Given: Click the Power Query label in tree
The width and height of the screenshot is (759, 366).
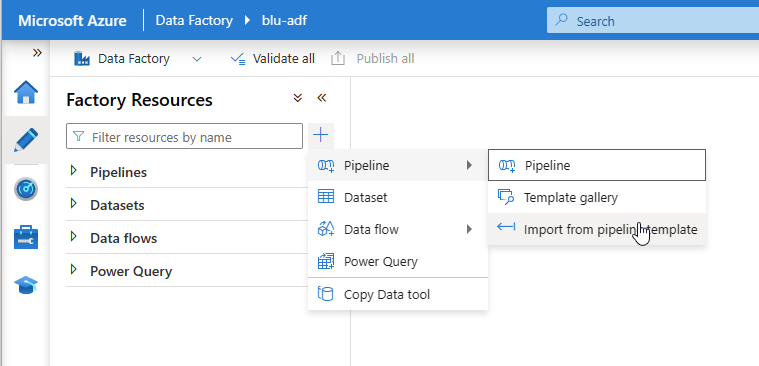Looking at the screenshot, I should point(131,271).
